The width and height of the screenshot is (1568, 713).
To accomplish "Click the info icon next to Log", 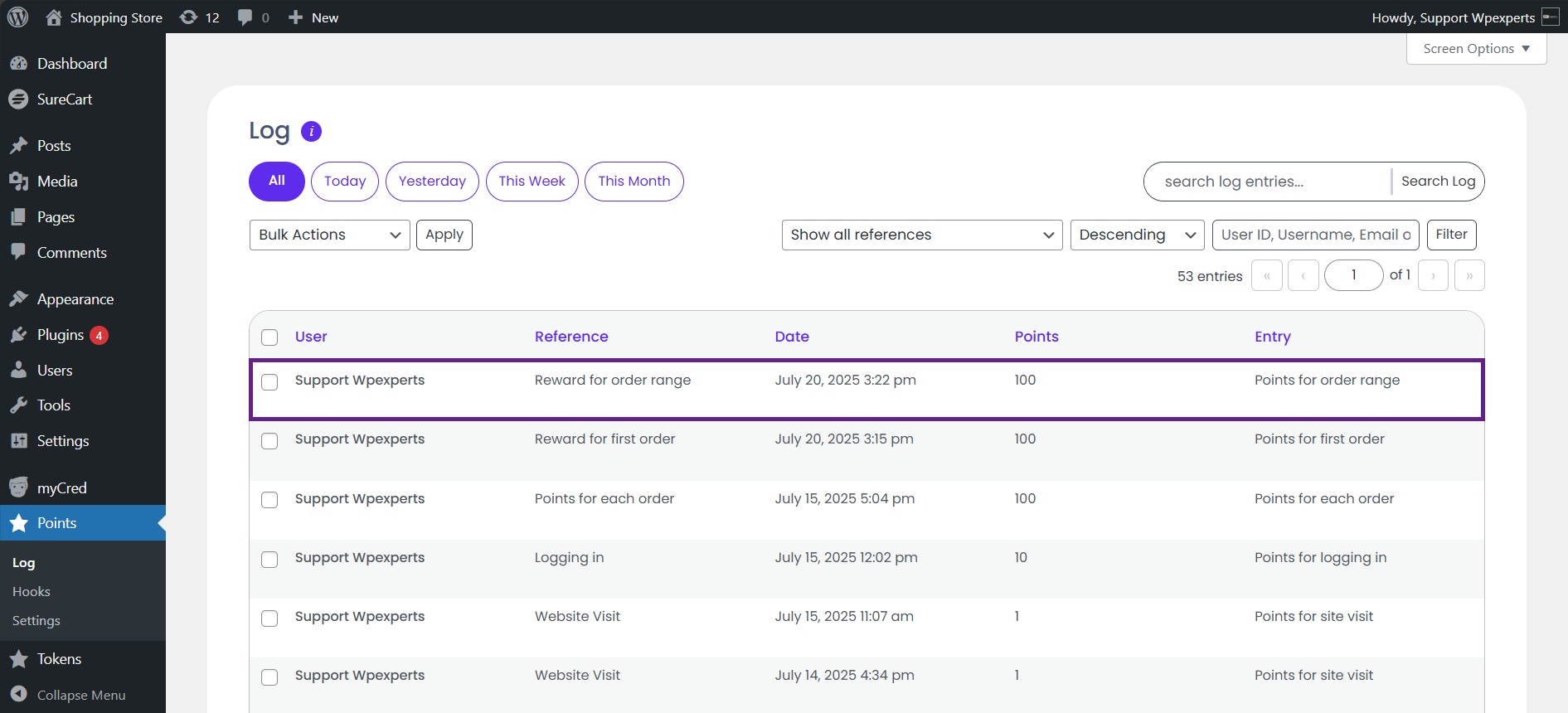I will tap(311, 131).
